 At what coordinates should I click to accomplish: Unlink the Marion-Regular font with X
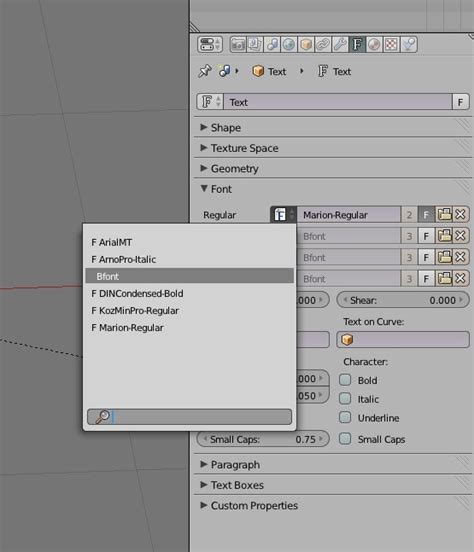coord(461,214)
